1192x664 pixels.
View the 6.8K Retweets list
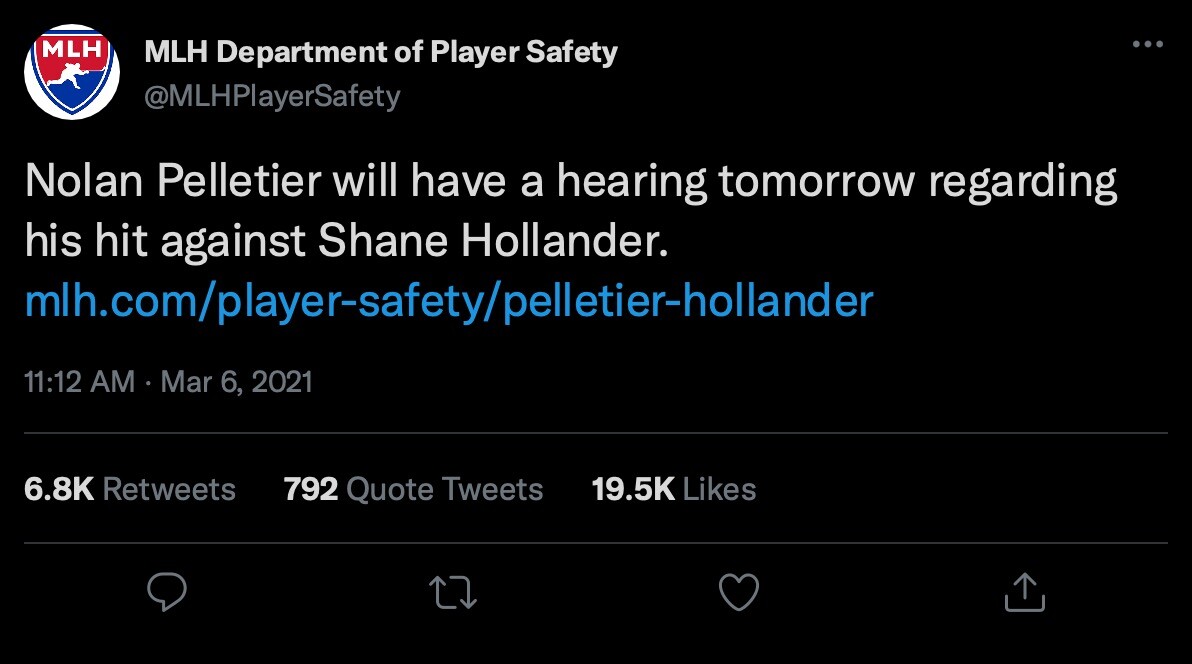[x=129, y=489]
